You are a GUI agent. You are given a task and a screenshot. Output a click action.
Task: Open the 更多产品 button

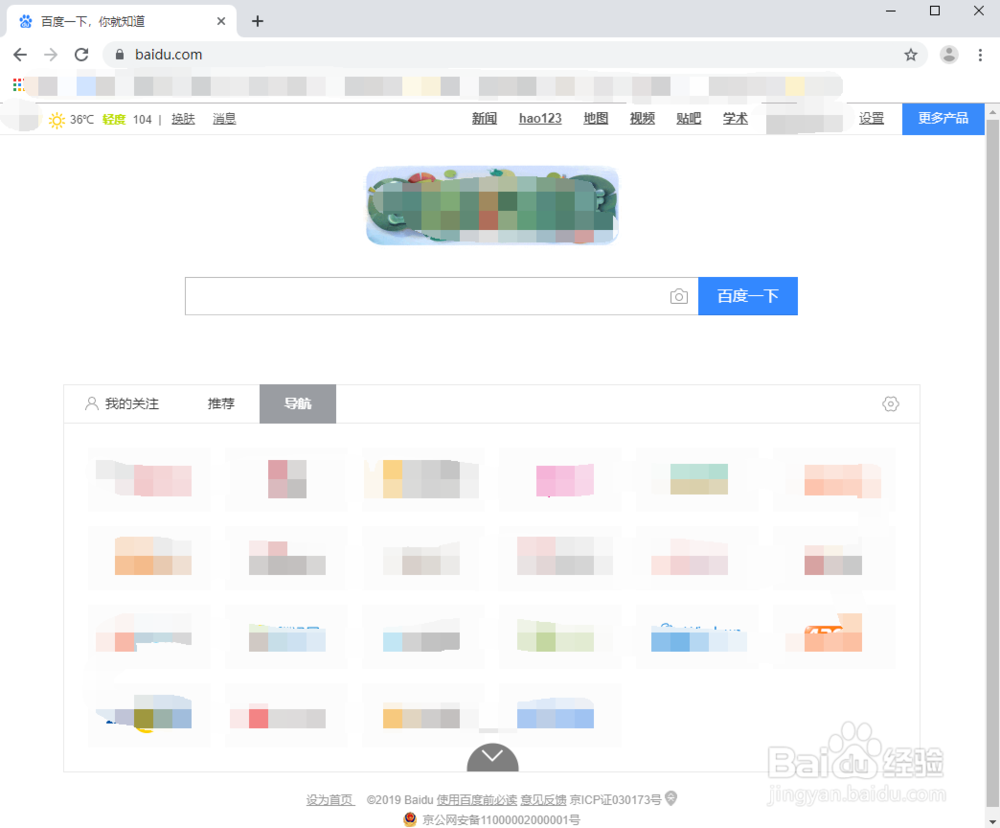pyautogui.click(x=943, y=118)
